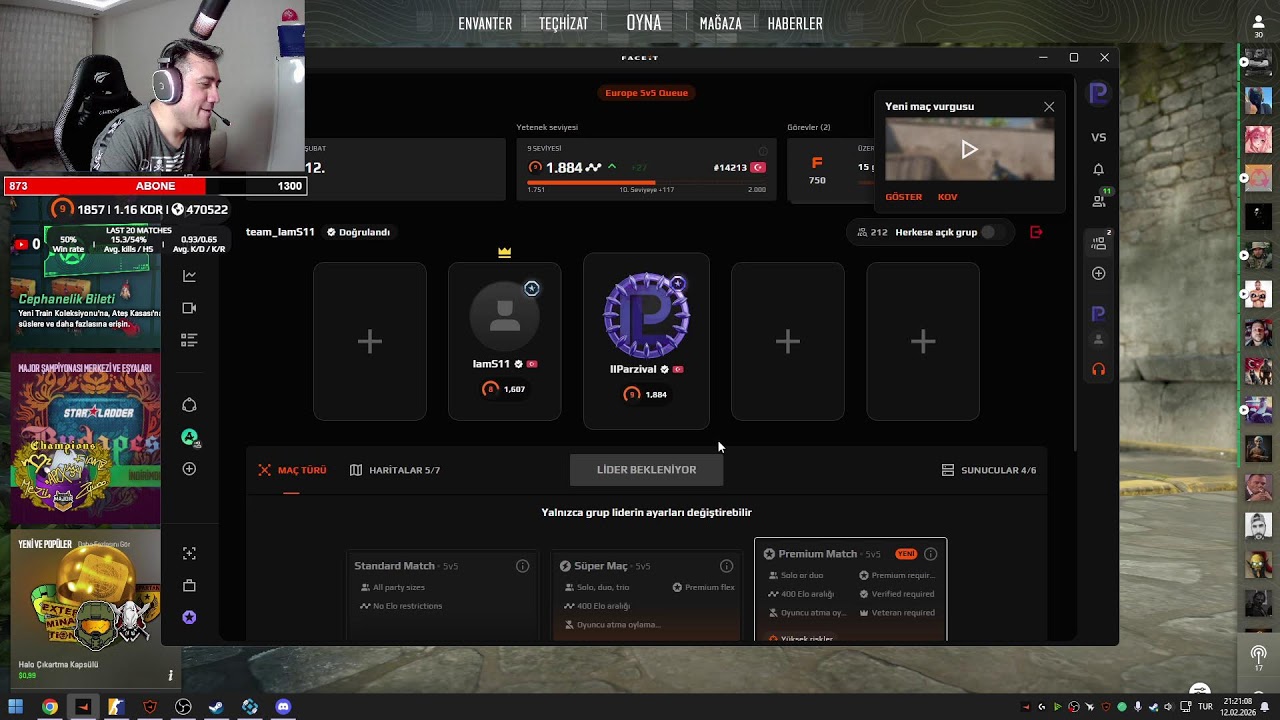Click the team_IamS11 party name
The height and width of the screenshot is (720, 1280).
(x=280, y=232)
